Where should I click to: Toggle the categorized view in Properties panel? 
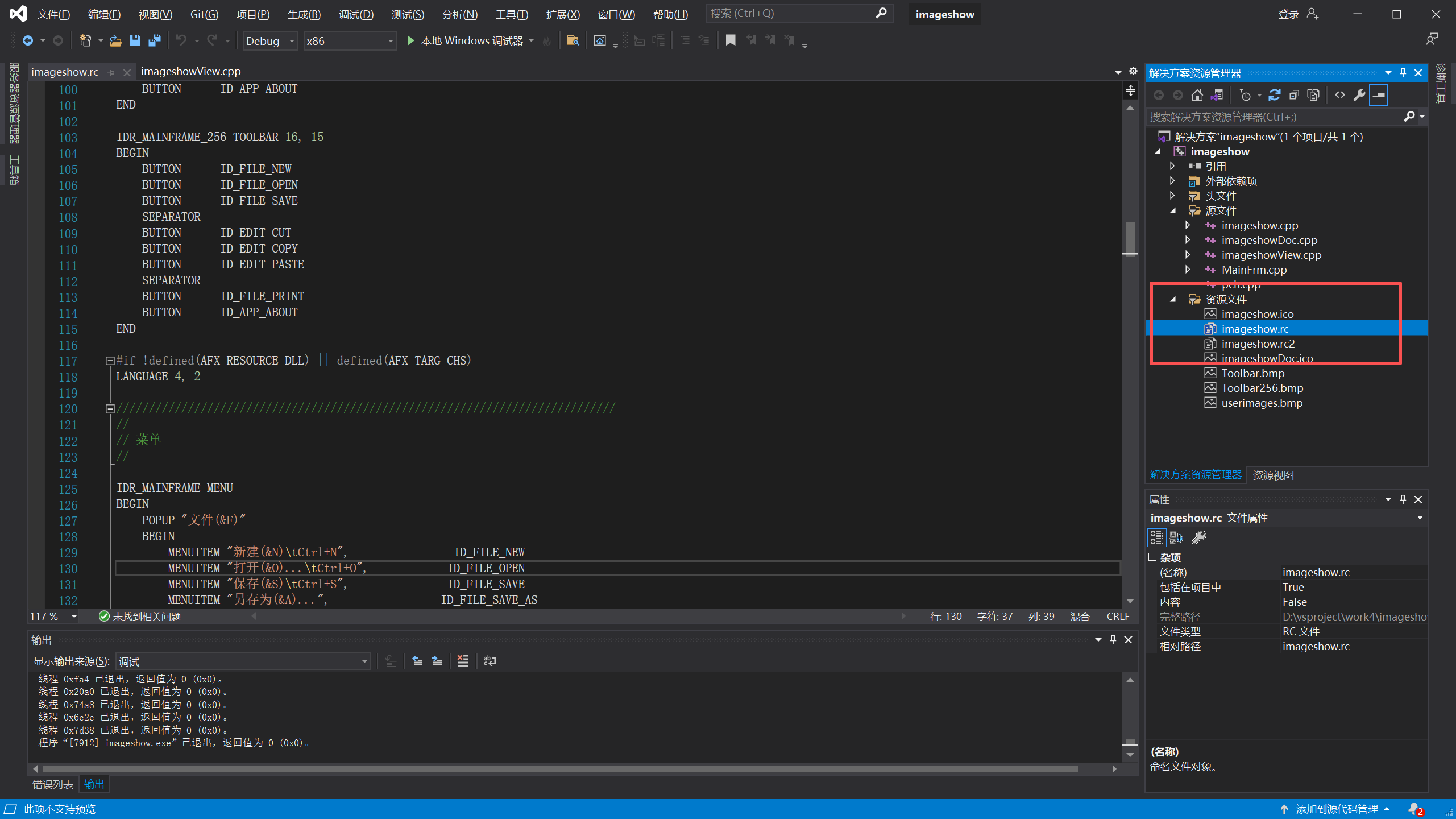pos(1156,537)
